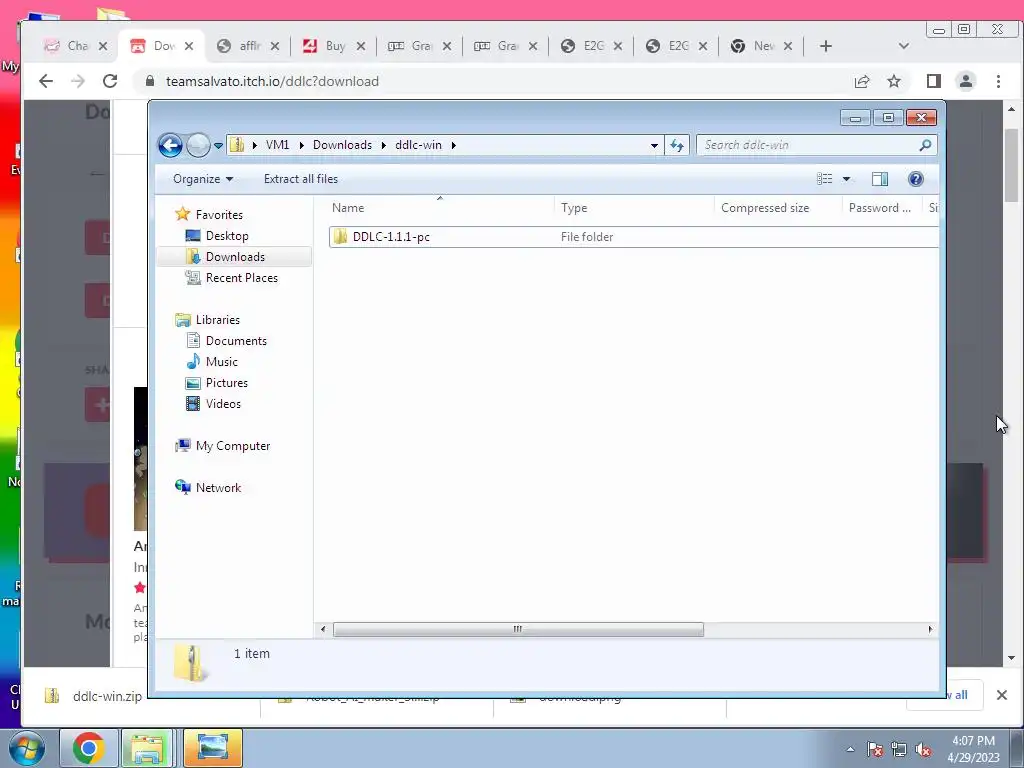Image resolution: width=1024 pixels, height=768 pixels.
Task: Click the Chrome address bar URL
Action: point(272,82)
